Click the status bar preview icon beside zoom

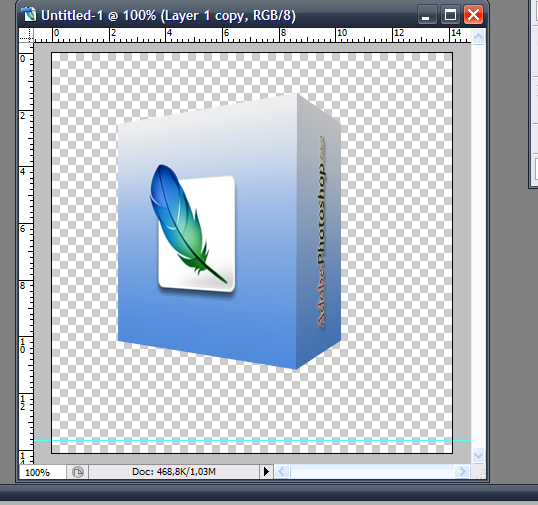click(78, 472)
